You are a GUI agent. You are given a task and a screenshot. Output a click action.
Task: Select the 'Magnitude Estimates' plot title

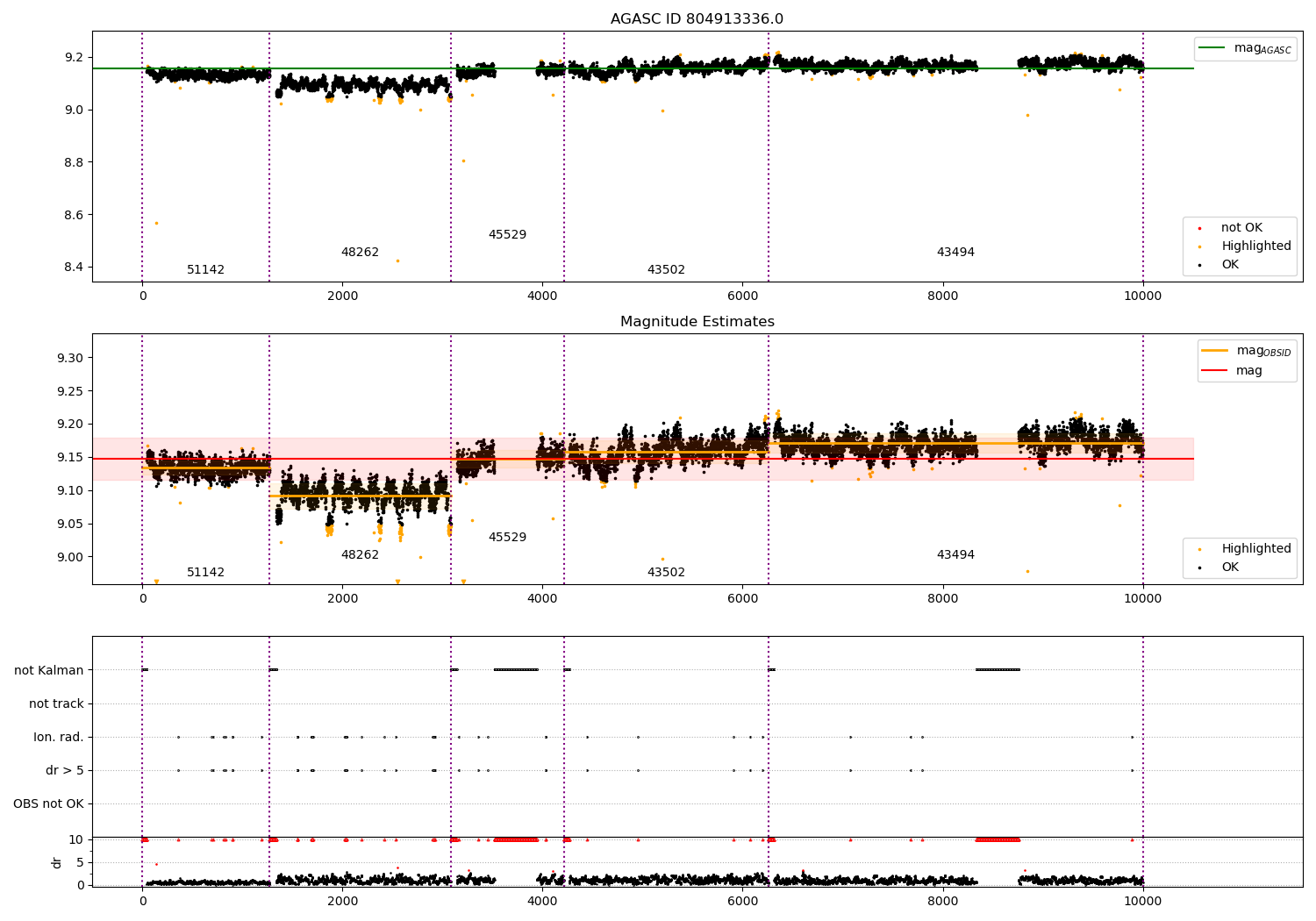697,322
